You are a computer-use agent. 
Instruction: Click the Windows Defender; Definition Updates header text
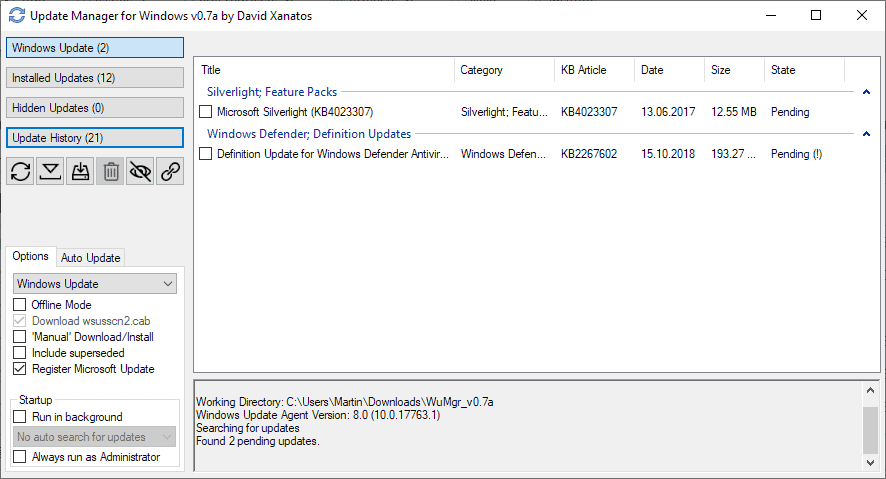coord(309,134)
